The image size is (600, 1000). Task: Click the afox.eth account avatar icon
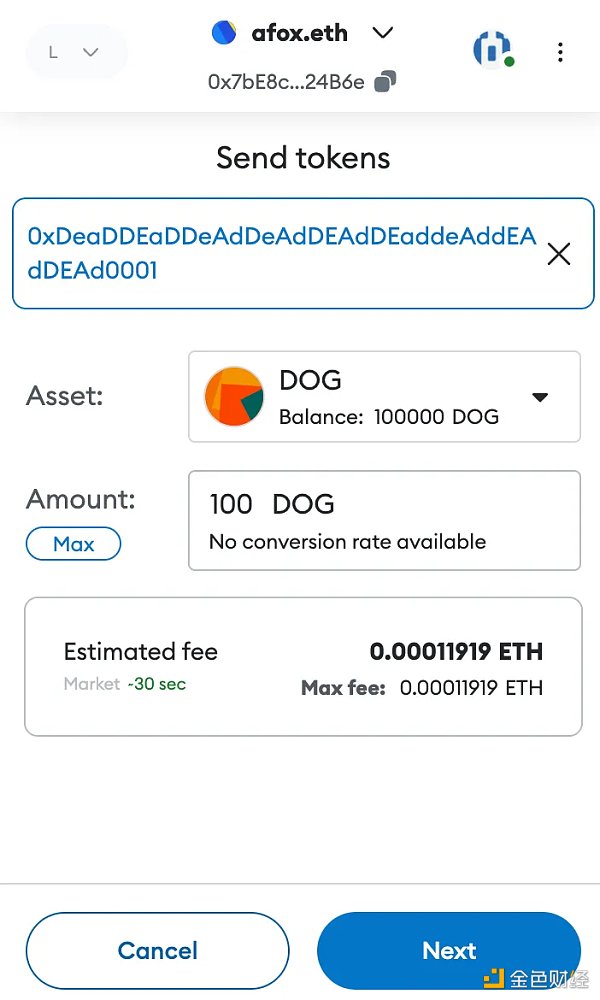click(224, 33)
